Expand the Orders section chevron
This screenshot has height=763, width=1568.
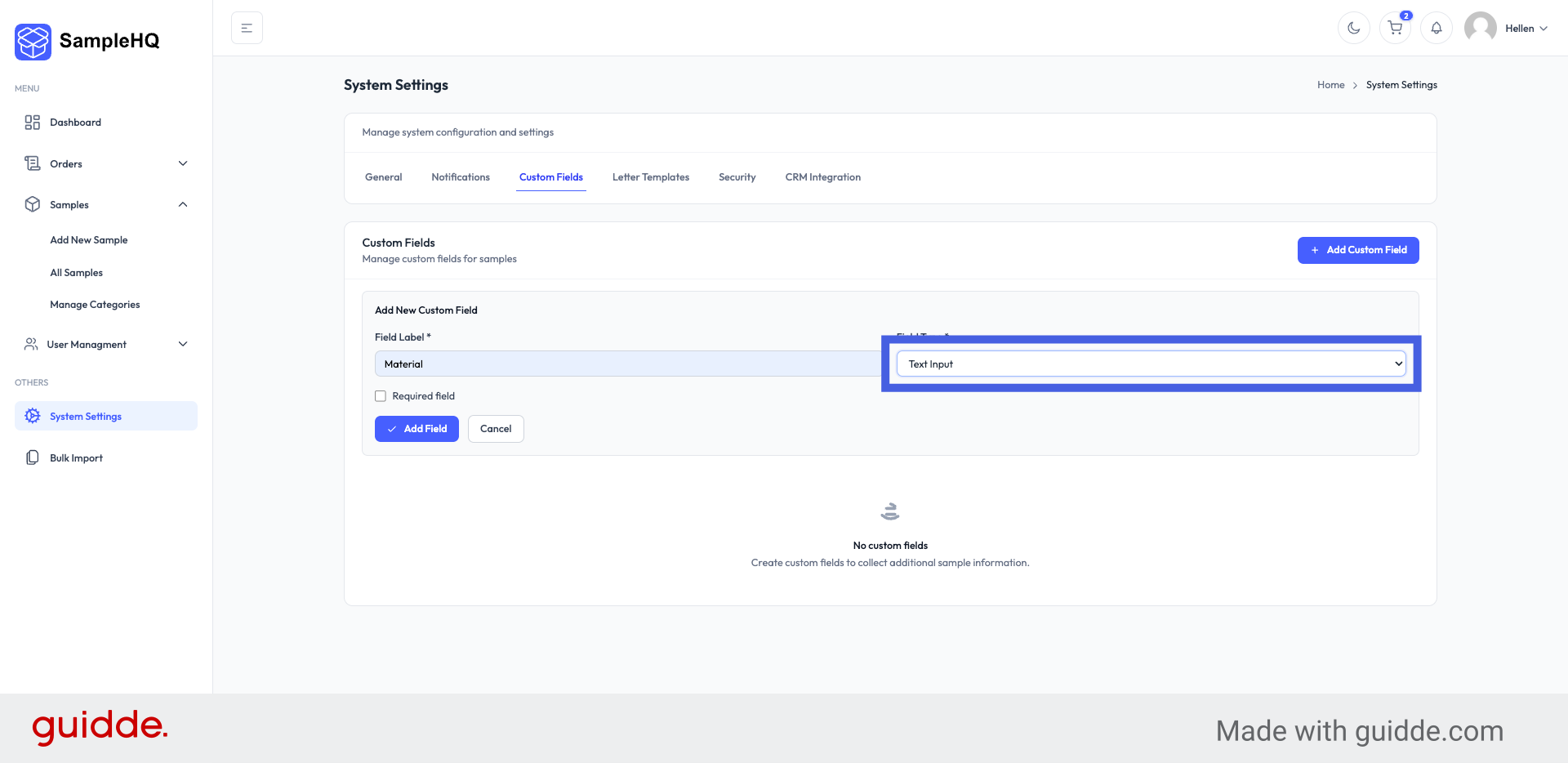click(183, 163)
